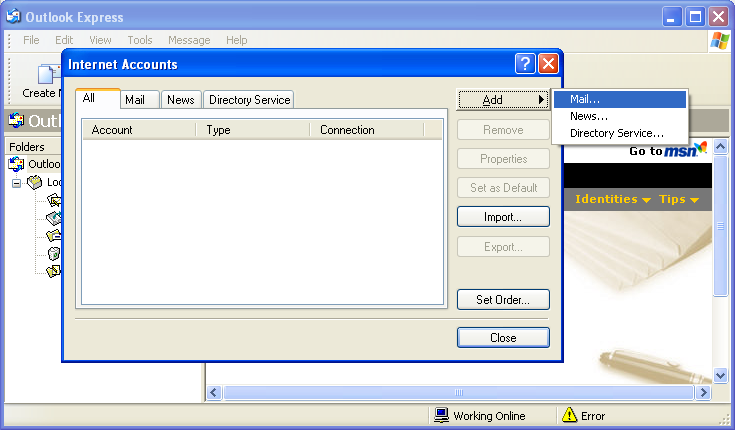Click the Set as Default button
735x430 pixels.
[x=503, y=188]
